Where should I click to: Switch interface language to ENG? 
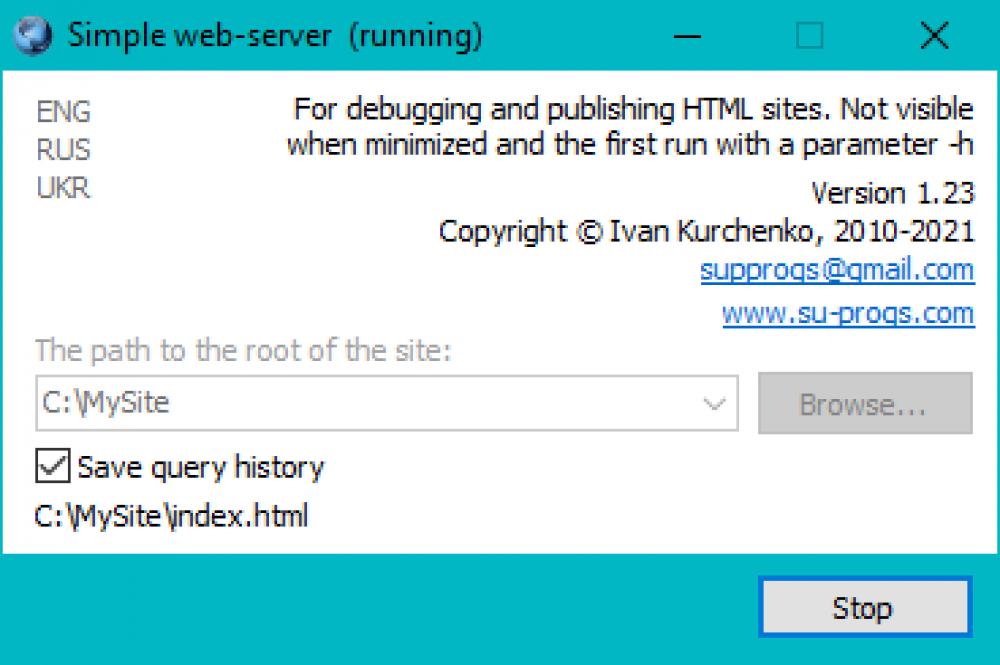coord(63,112)
